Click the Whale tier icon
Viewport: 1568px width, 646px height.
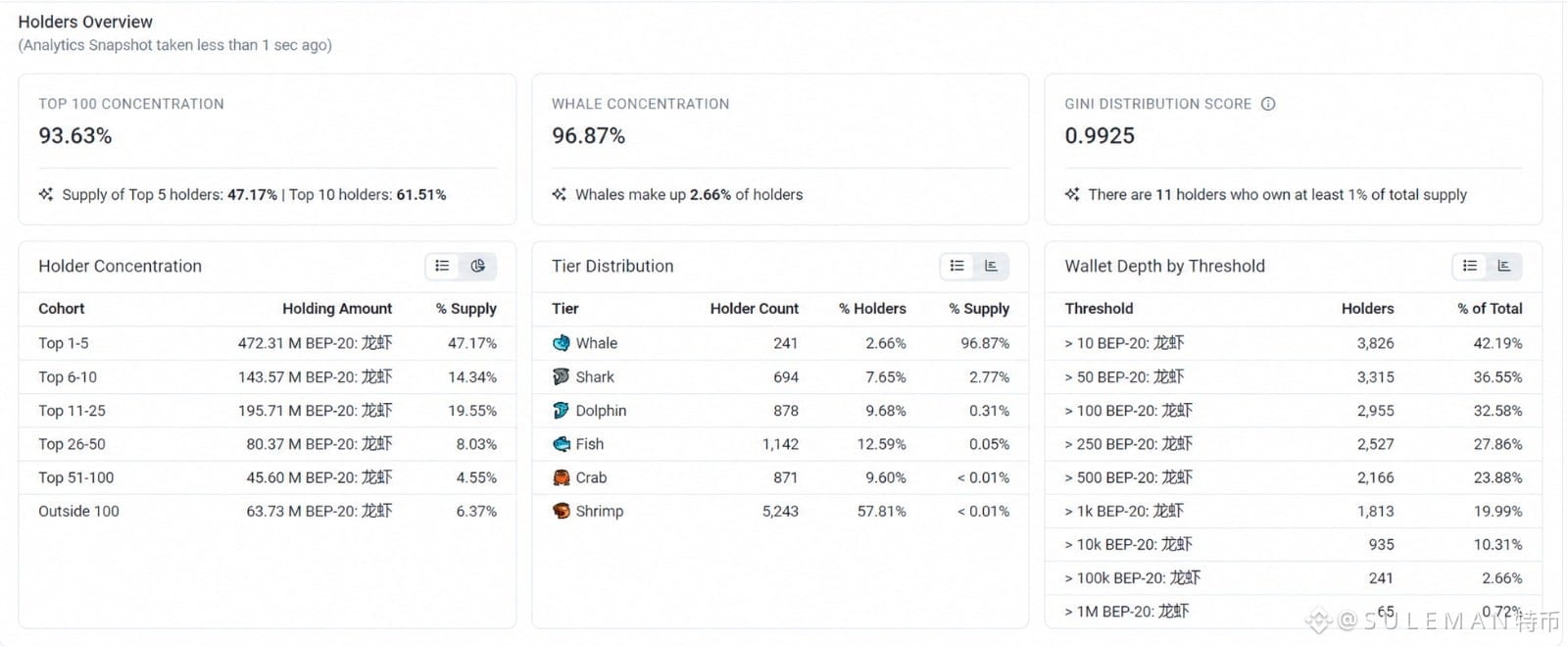(562, 343)
